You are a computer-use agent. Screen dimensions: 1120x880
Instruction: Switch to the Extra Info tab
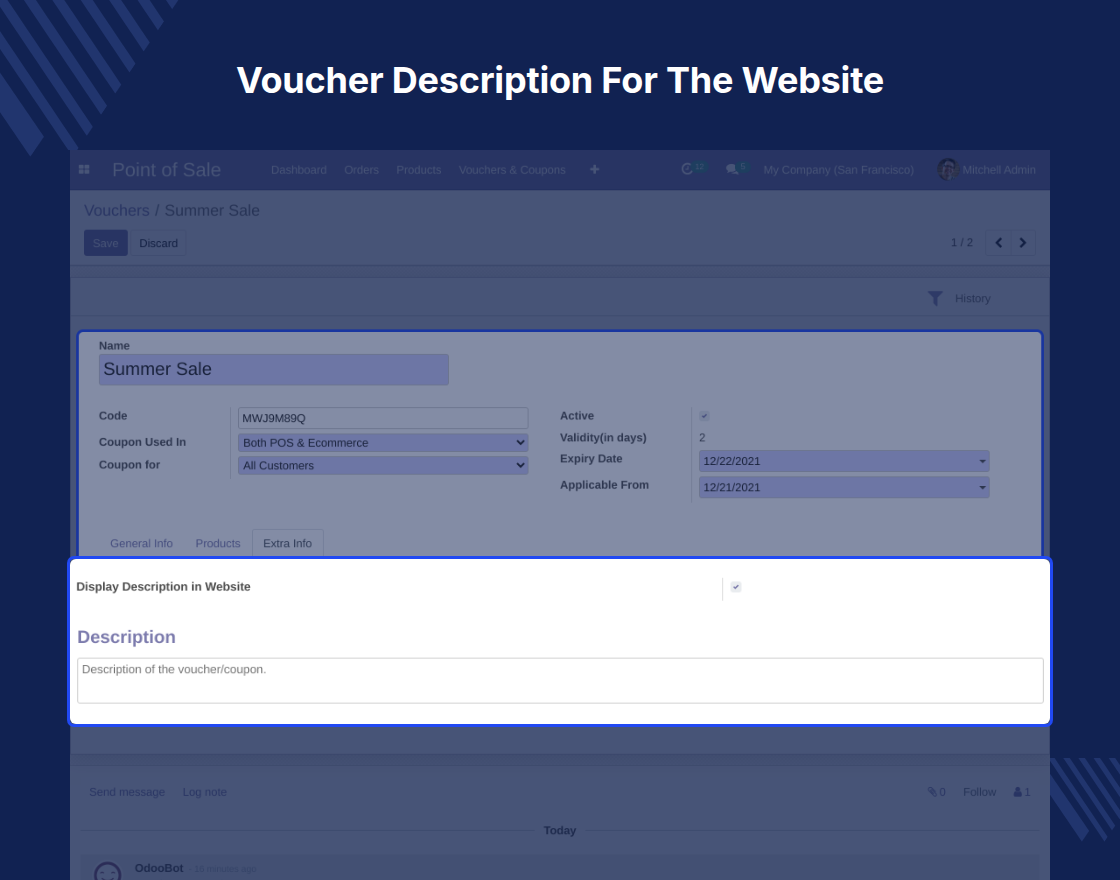[287, 544]
